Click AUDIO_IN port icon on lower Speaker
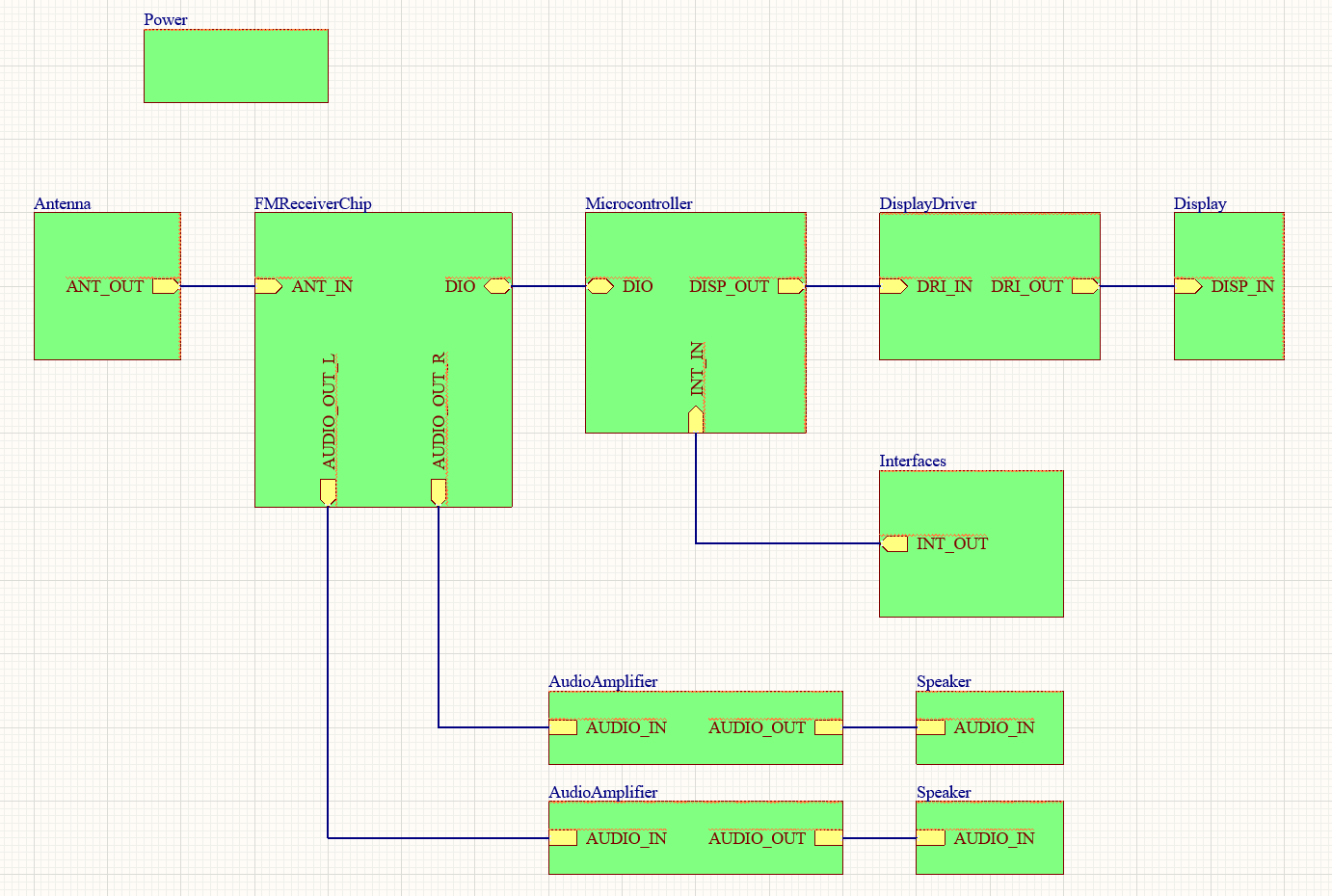Image resolution: width=1332 pixels, height=896 pixels. tap(931, 838)
